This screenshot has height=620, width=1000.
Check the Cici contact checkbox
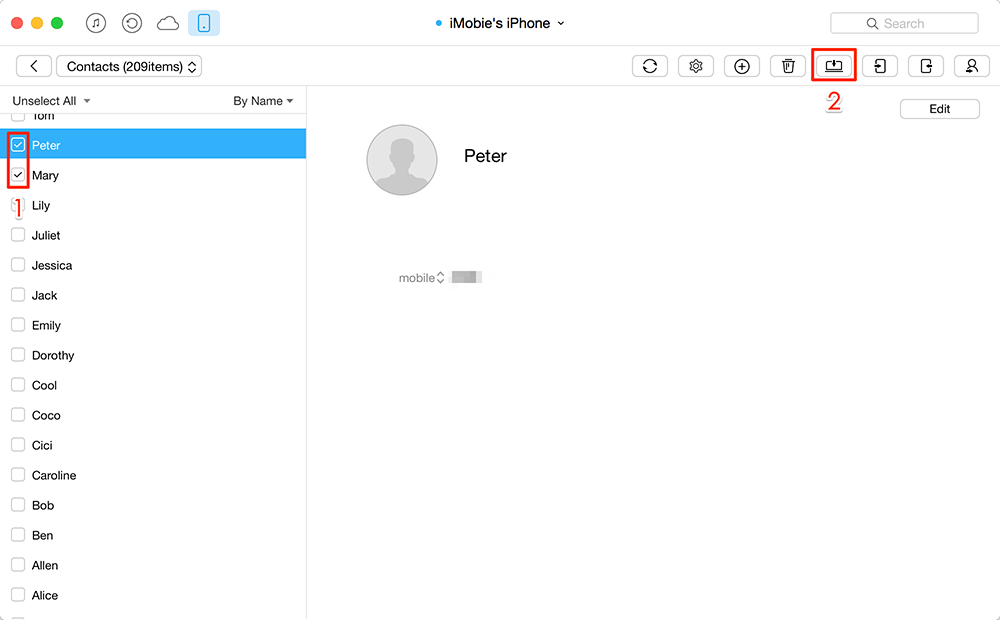tap(18, 445)
